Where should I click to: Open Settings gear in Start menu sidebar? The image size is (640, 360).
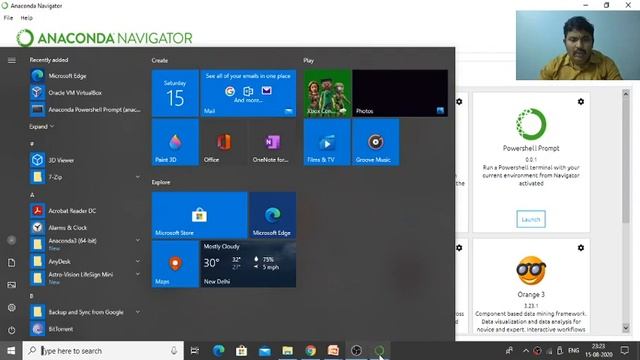point(11,307)
